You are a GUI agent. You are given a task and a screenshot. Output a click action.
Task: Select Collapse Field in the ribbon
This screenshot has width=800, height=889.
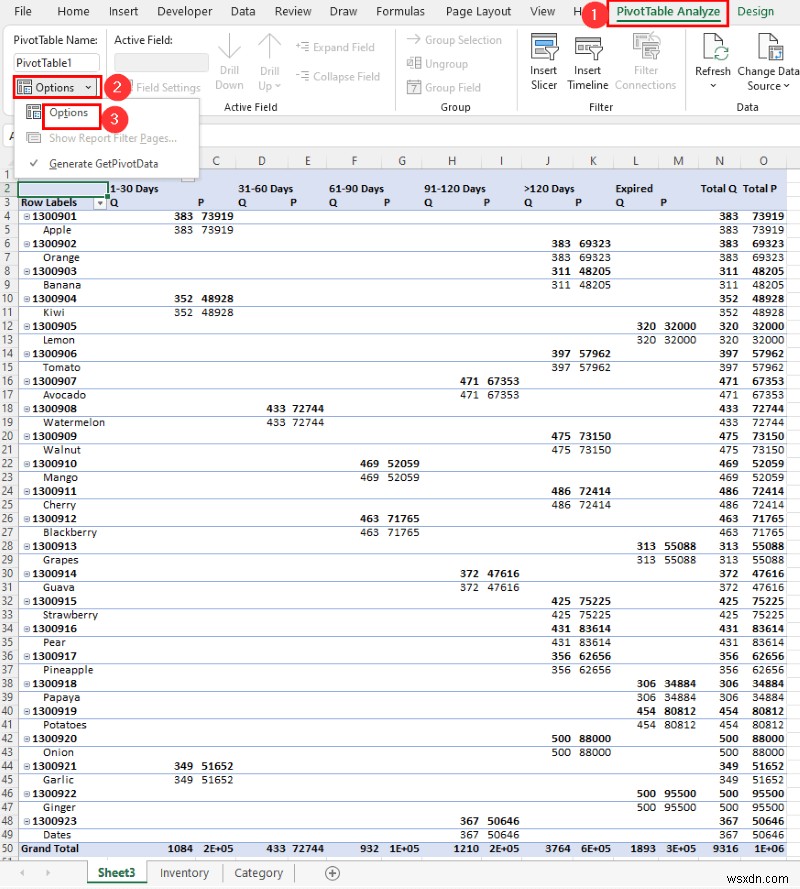coord(338,77)
